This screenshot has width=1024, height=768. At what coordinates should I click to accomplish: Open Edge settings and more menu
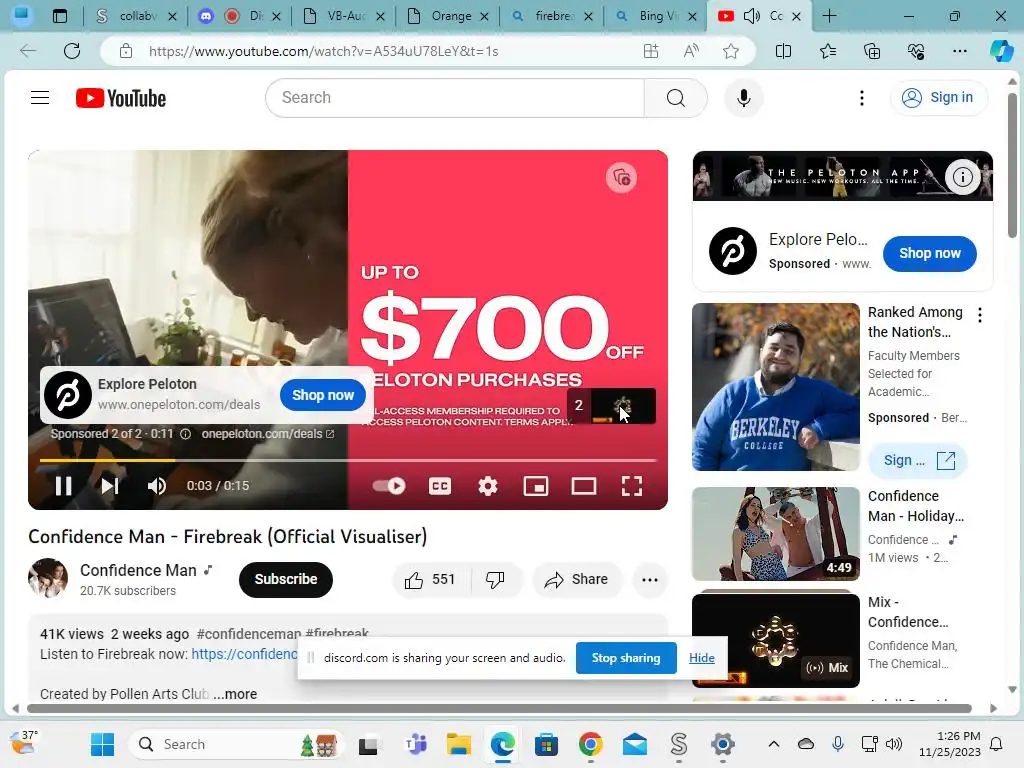click(959, 51)
